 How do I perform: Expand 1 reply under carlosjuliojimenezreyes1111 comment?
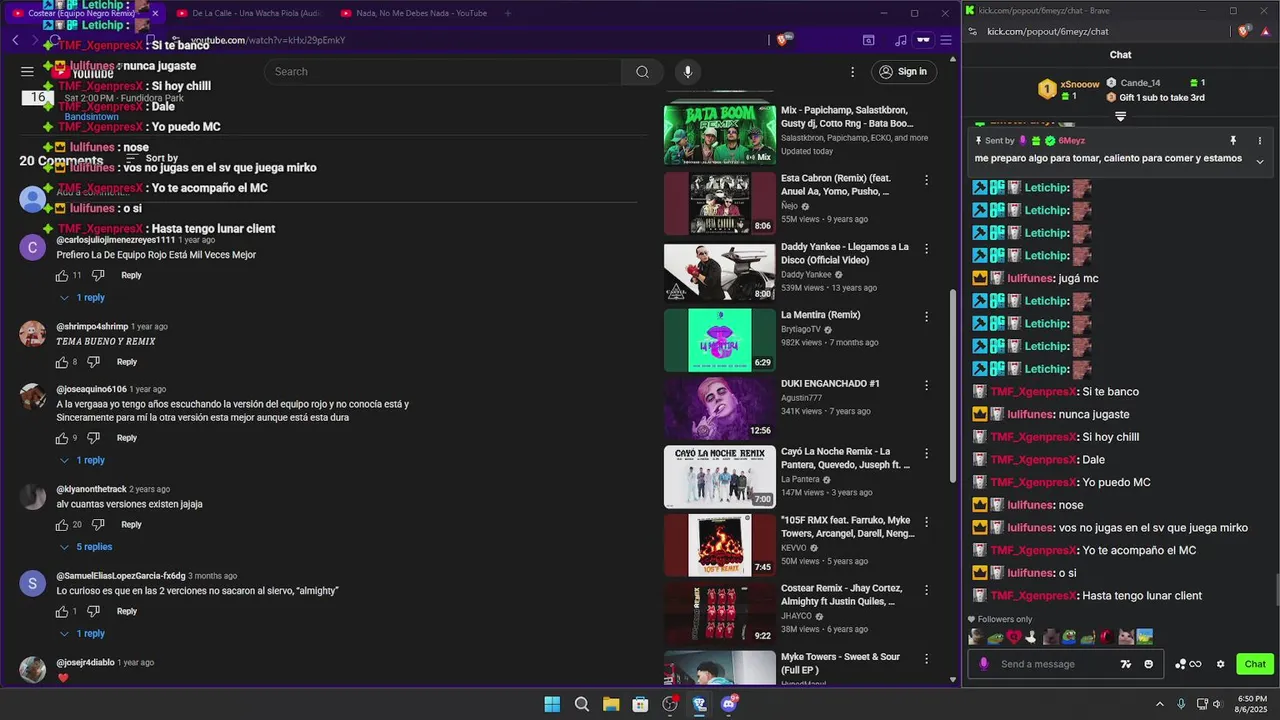(x=82, y=298)
